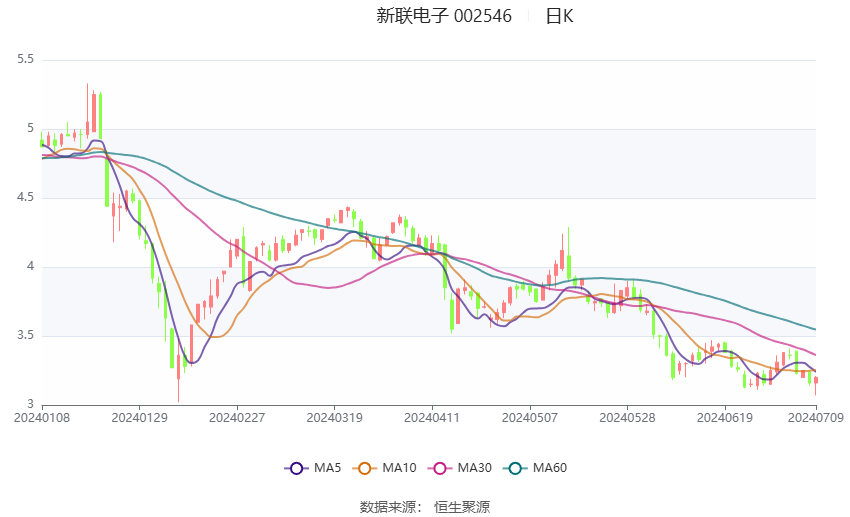Click the 20240709 date axis label

coord(815,418)
